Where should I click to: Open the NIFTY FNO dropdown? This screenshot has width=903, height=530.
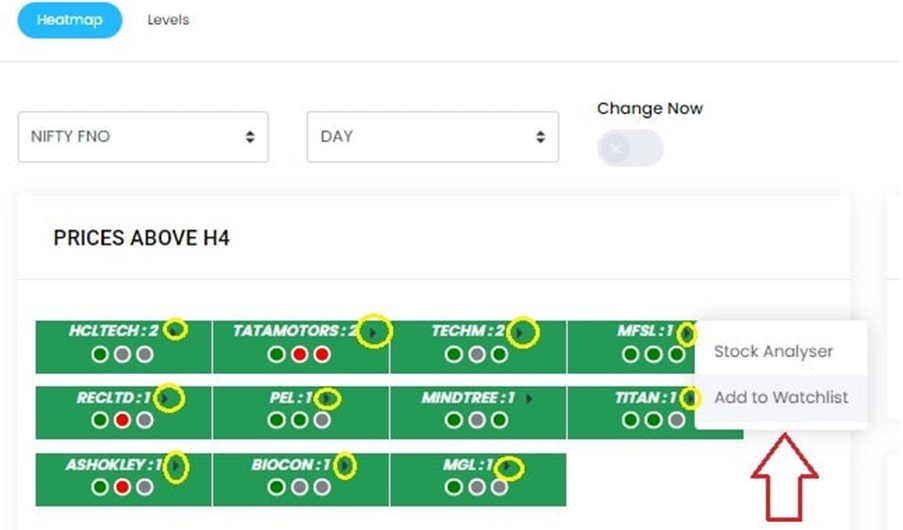pyautogui.click(x=143, y=137)
